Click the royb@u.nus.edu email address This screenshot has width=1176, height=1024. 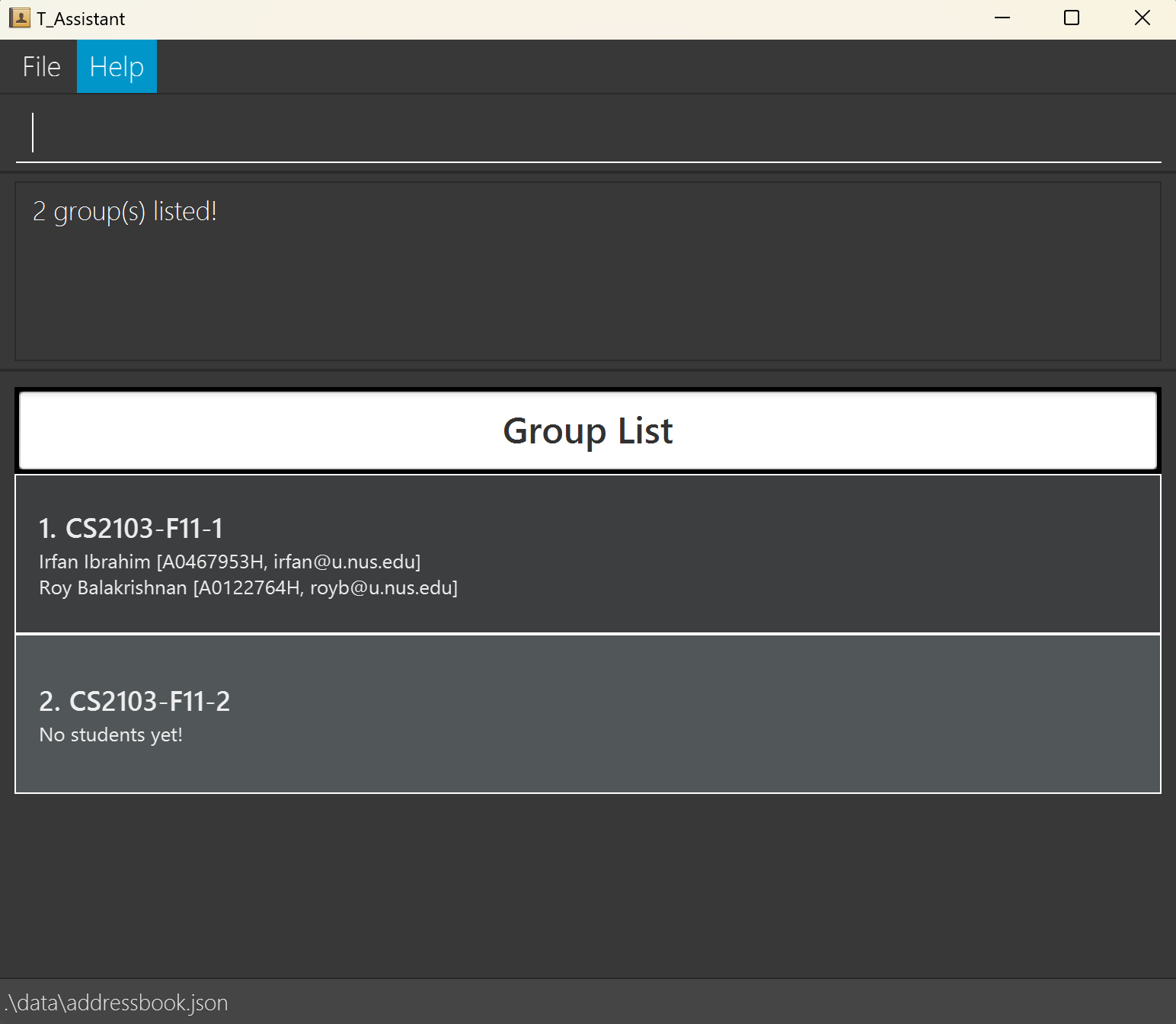[380, 588]
